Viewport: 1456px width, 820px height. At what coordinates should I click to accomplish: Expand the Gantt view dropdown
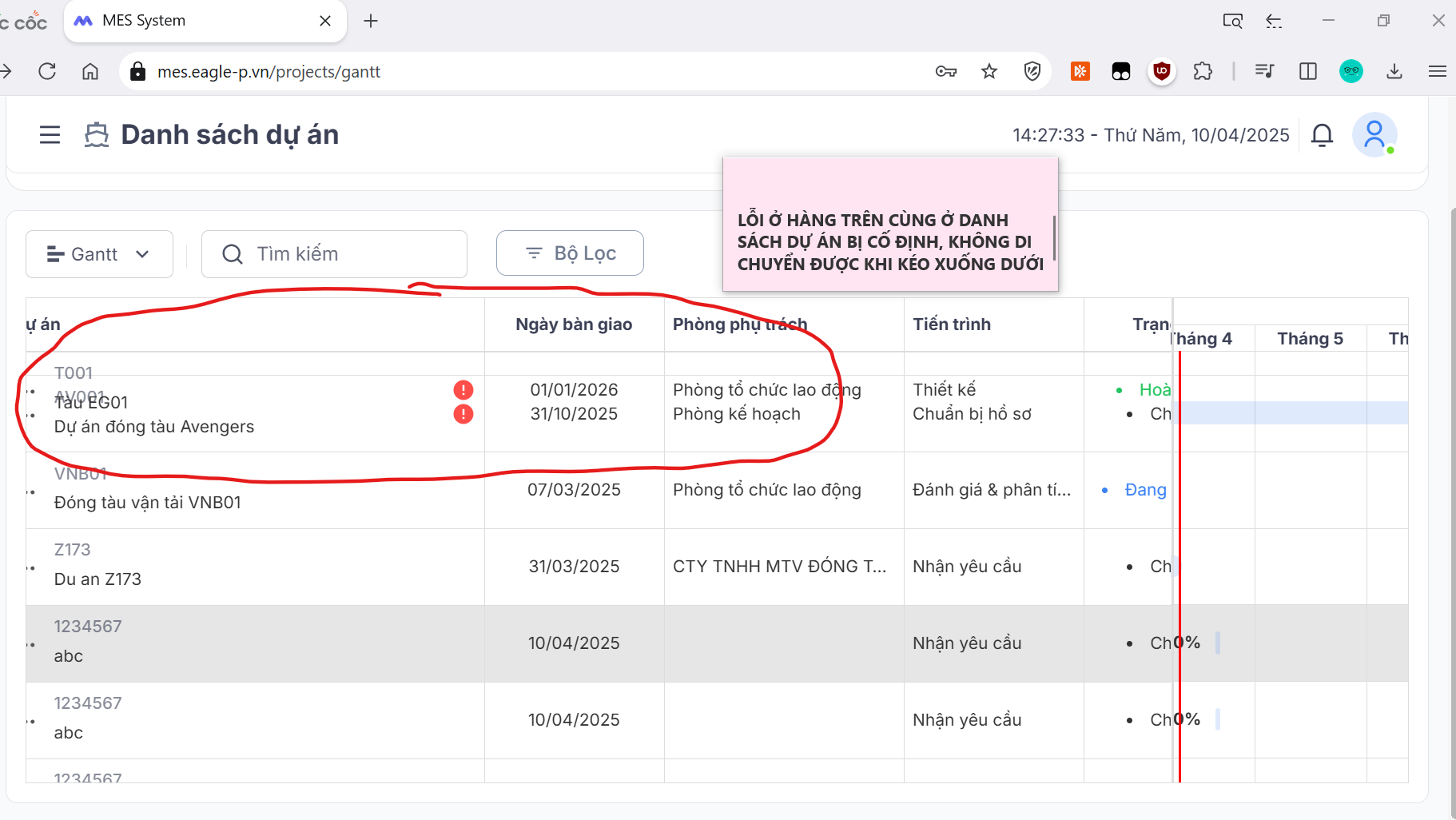99,254
